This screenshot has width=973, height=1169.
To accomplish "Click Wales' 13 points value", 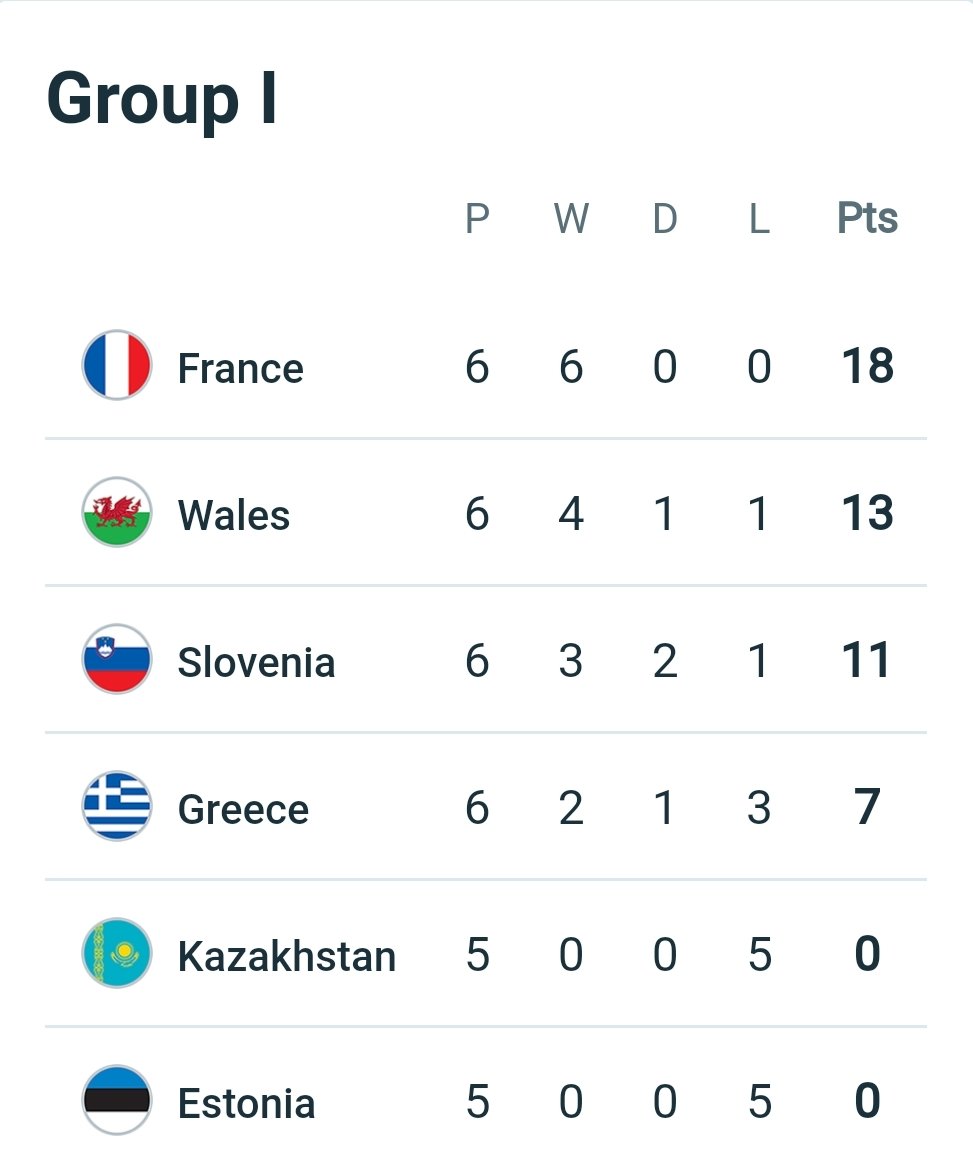I will (867, 513).
